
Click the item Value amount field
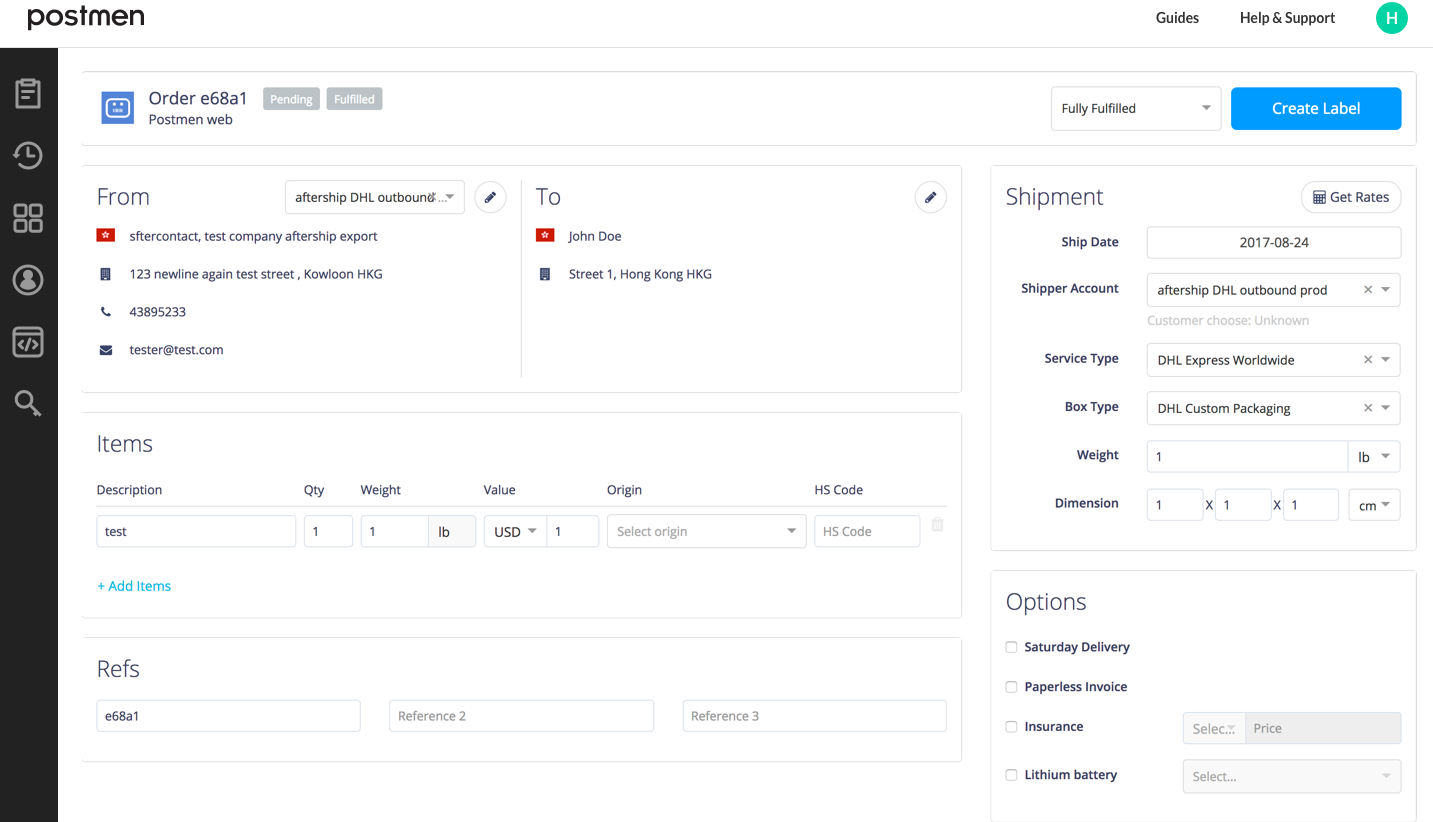pos(573,531)
